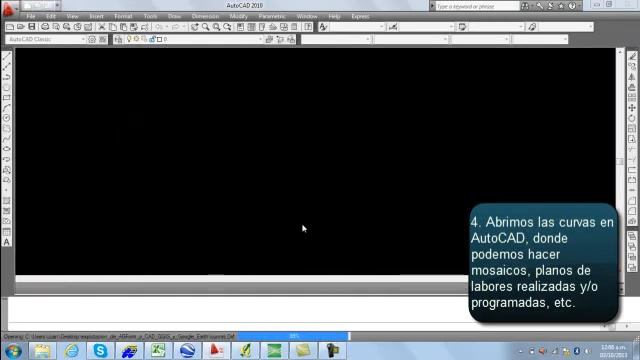Open the Edit menu
Image resolution: width=640 pixels, height=360 pixels.
point(51,16)
